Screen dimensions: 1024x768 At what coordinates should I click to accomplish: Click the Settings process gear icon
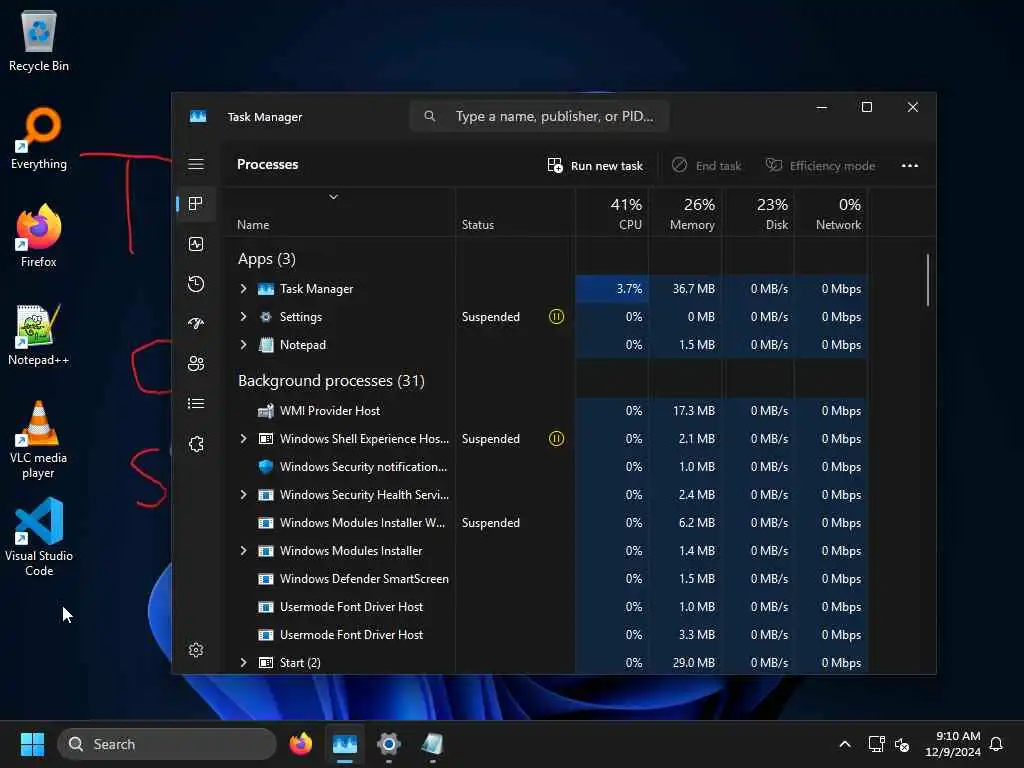click(266, 317)
